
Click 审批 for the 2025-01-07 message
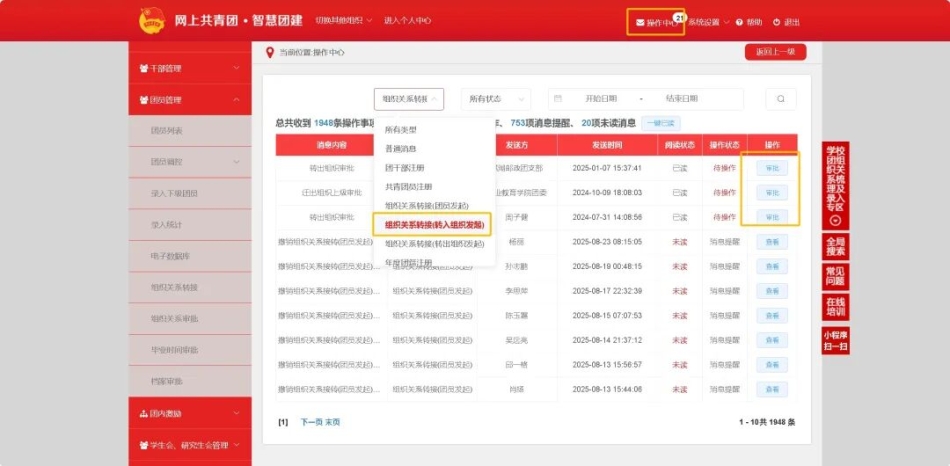pyautogui.click(x=772, y=168)
